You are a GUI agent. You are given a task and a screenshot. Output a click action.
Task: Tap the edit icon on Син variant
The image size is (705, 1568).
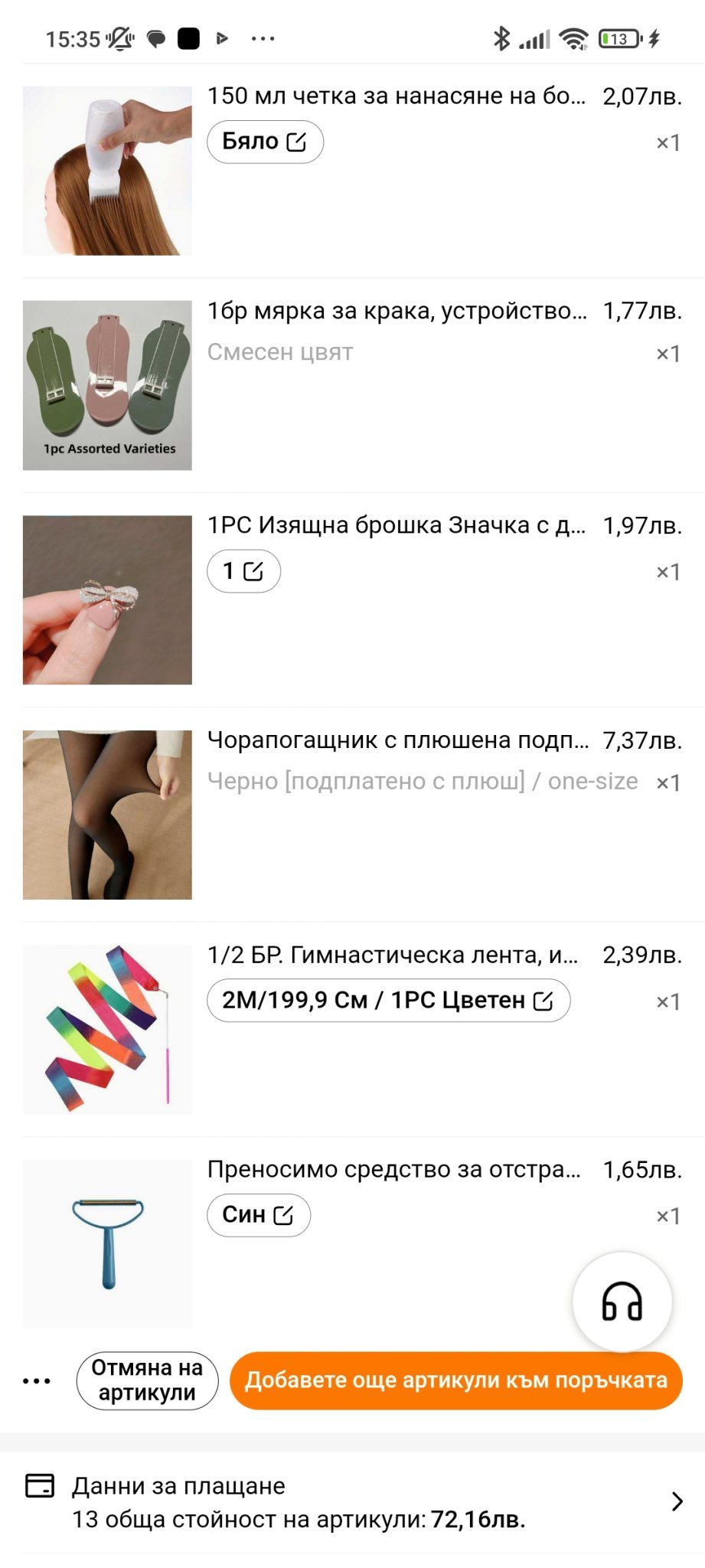283,1215
